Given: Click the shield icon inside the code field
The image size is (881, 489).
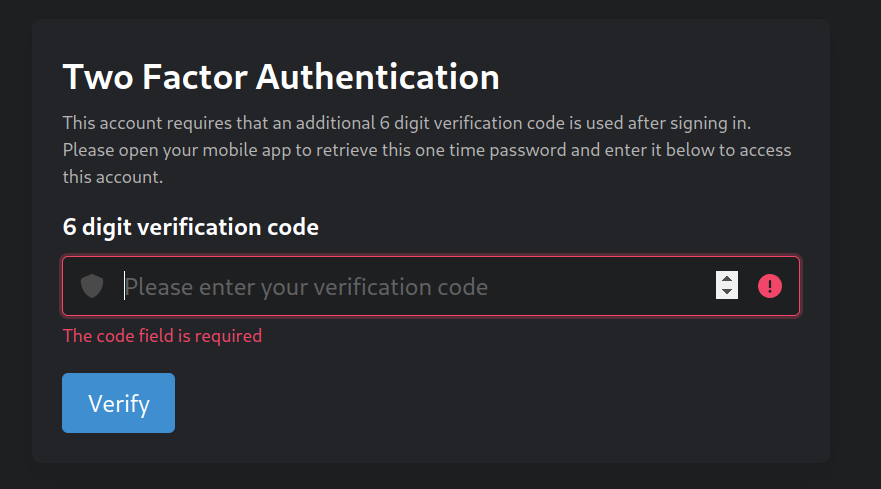Looking at the screenshot, I should 92,286.
